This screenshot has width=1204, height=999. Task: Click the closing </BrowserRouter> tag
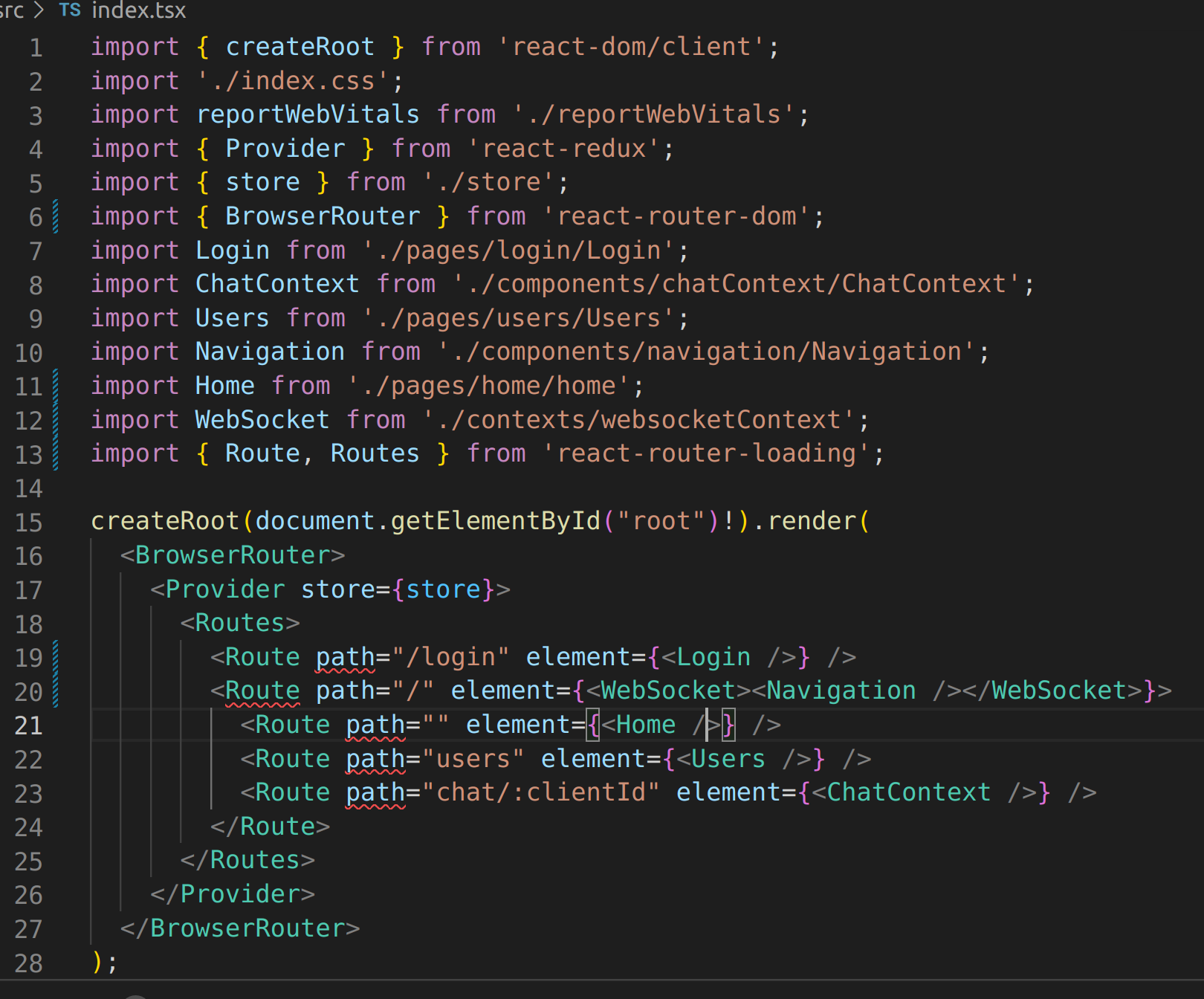pos(241,928)
